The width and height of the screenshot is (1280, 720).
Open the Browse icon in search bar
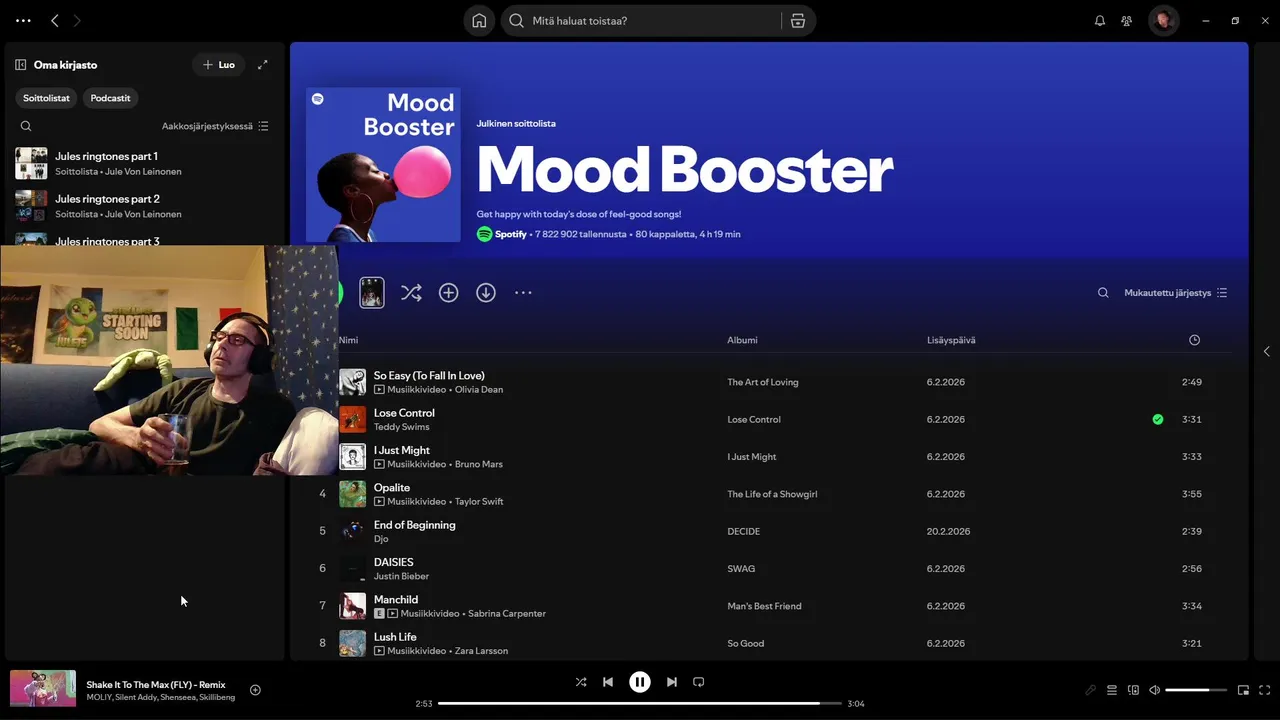click(798, 21)
